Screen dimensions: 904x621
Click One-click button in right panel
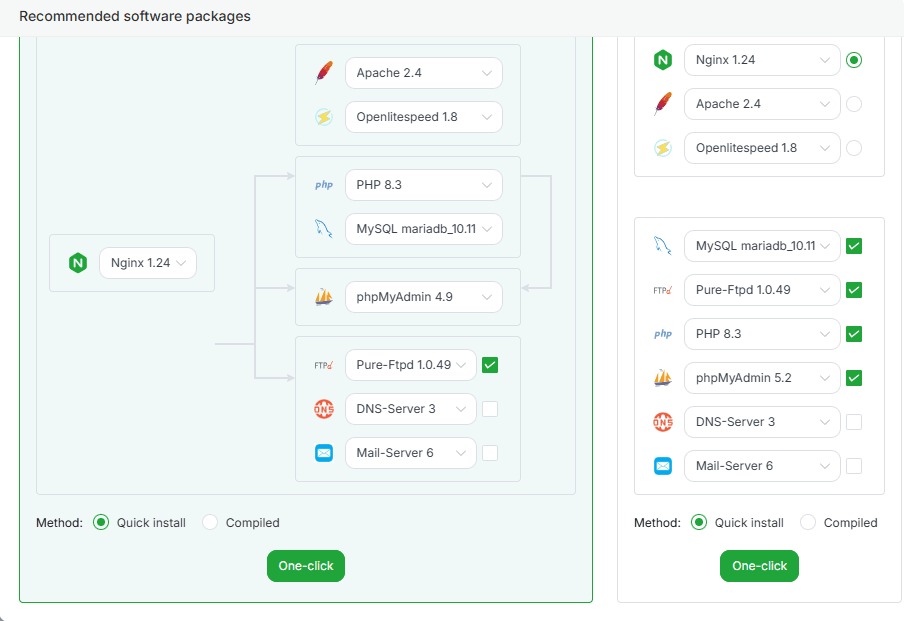759,566
